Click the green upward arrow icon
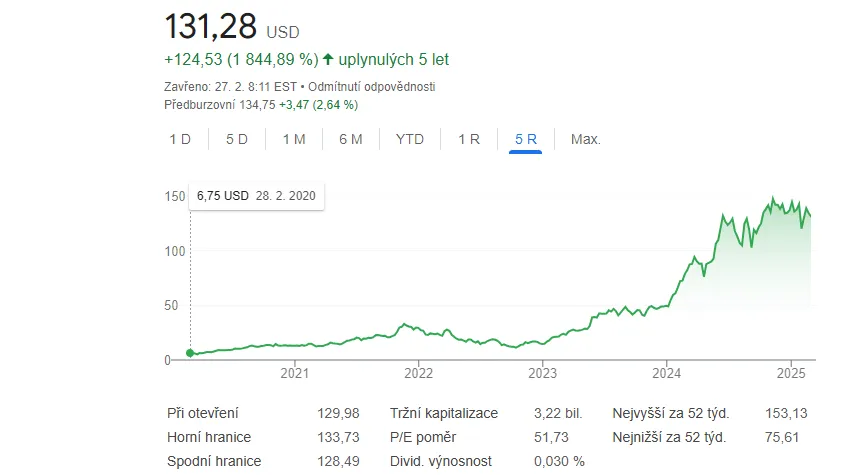The height and width of the screenshot is (475, 862). pos(327,60)
